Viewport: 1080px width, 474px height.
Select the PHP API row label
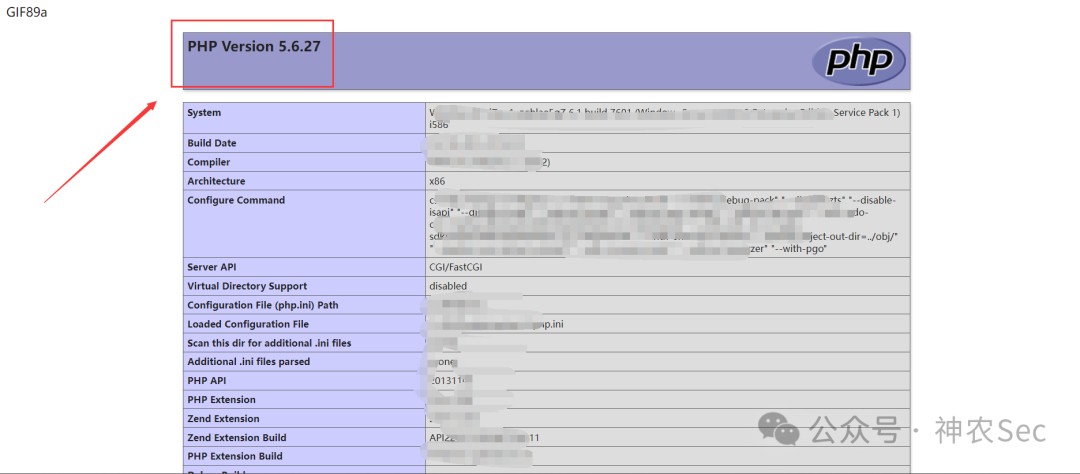point(207,380)
